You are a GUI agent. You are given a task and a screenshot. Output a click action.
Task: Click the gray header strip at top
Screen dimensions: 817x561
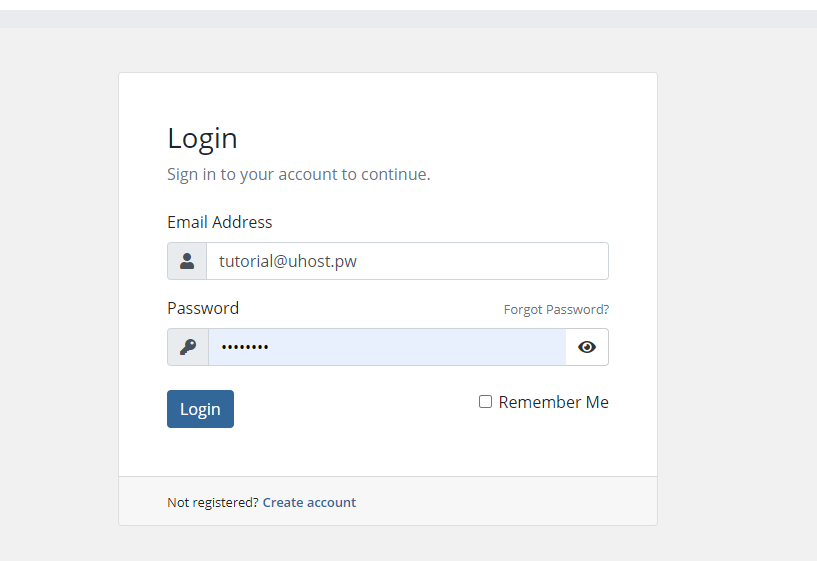pos(408,19)
